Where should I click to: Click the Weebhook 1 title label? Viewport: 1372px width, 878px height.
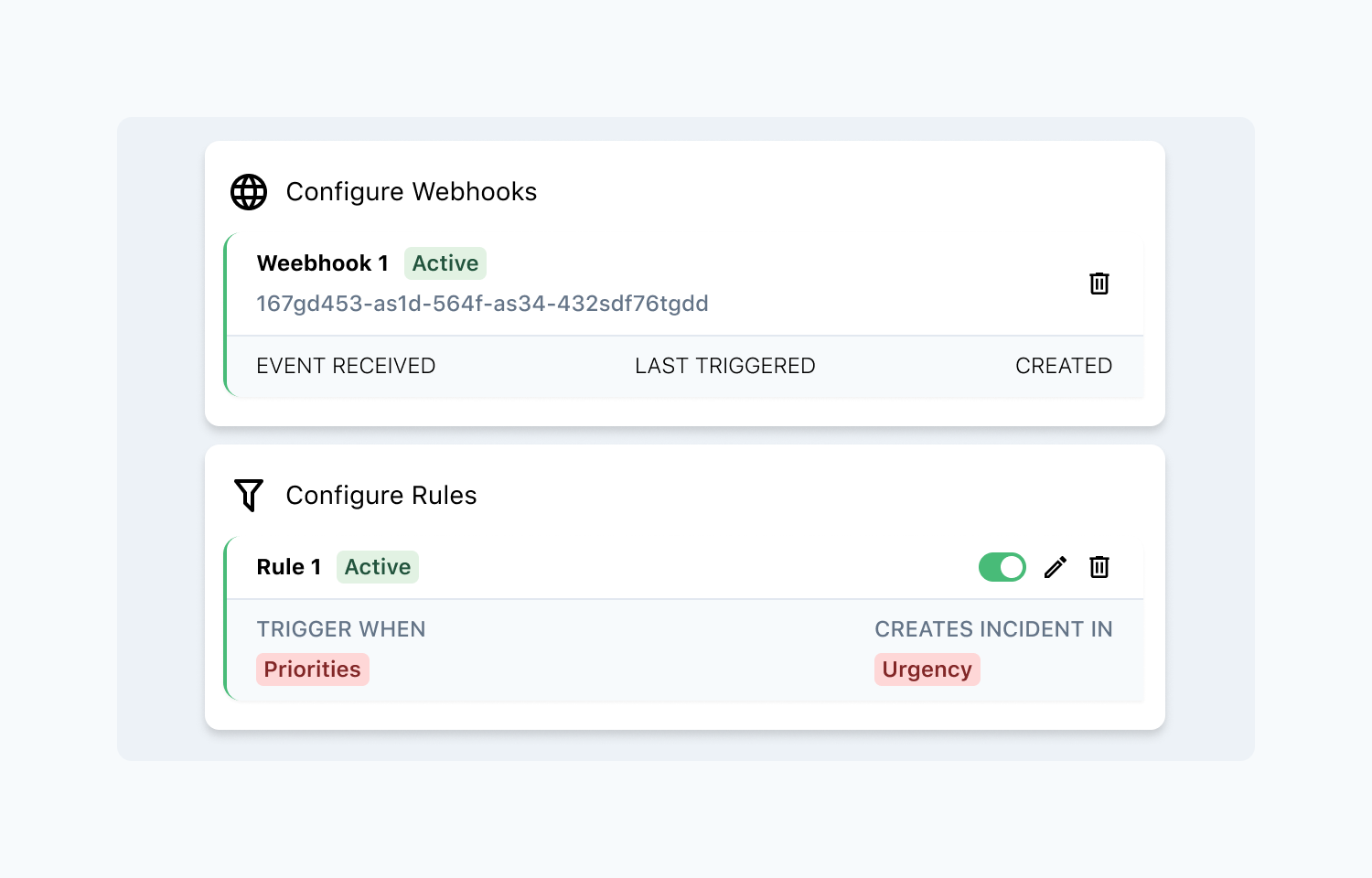pos(322,263)
